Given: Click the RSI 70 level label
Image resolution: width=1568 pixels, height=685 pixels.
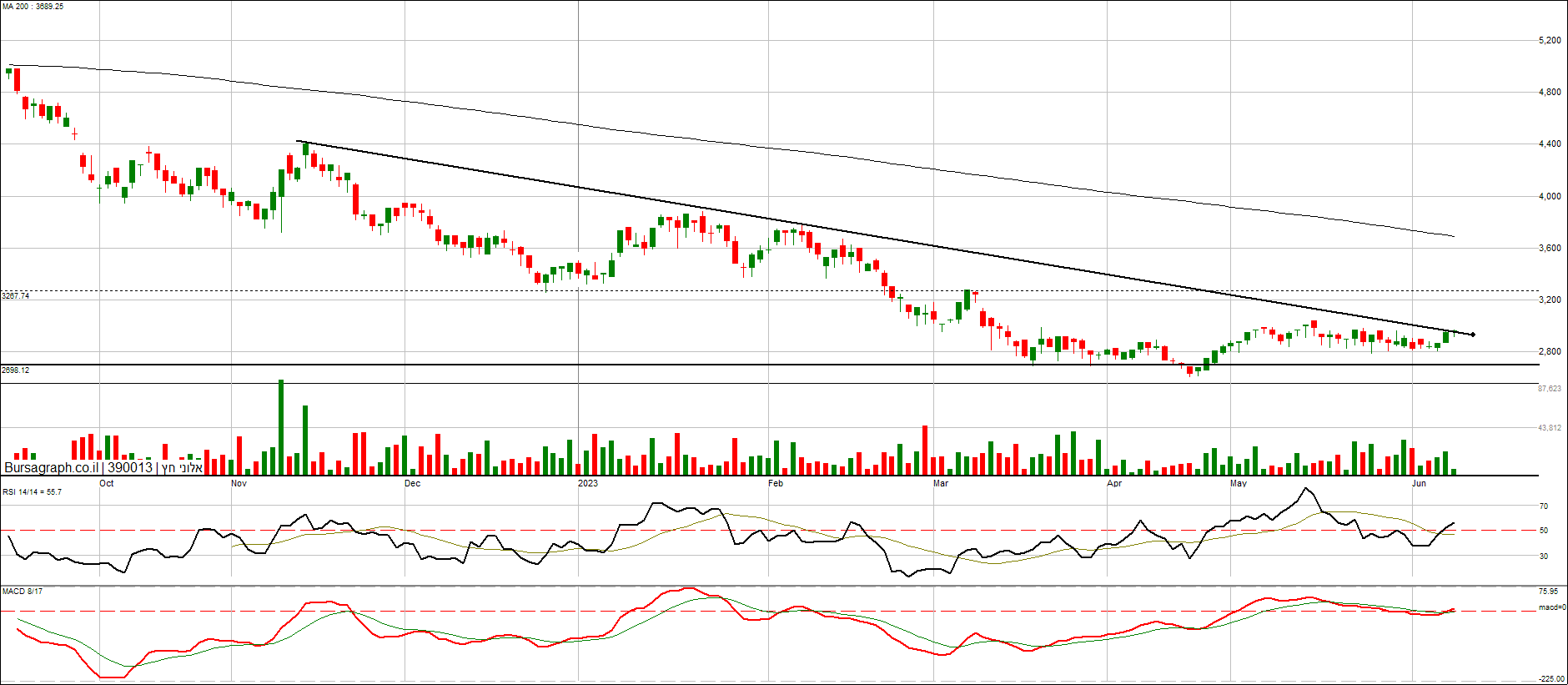Looking at the screenshot, I should pos(1544,506).
